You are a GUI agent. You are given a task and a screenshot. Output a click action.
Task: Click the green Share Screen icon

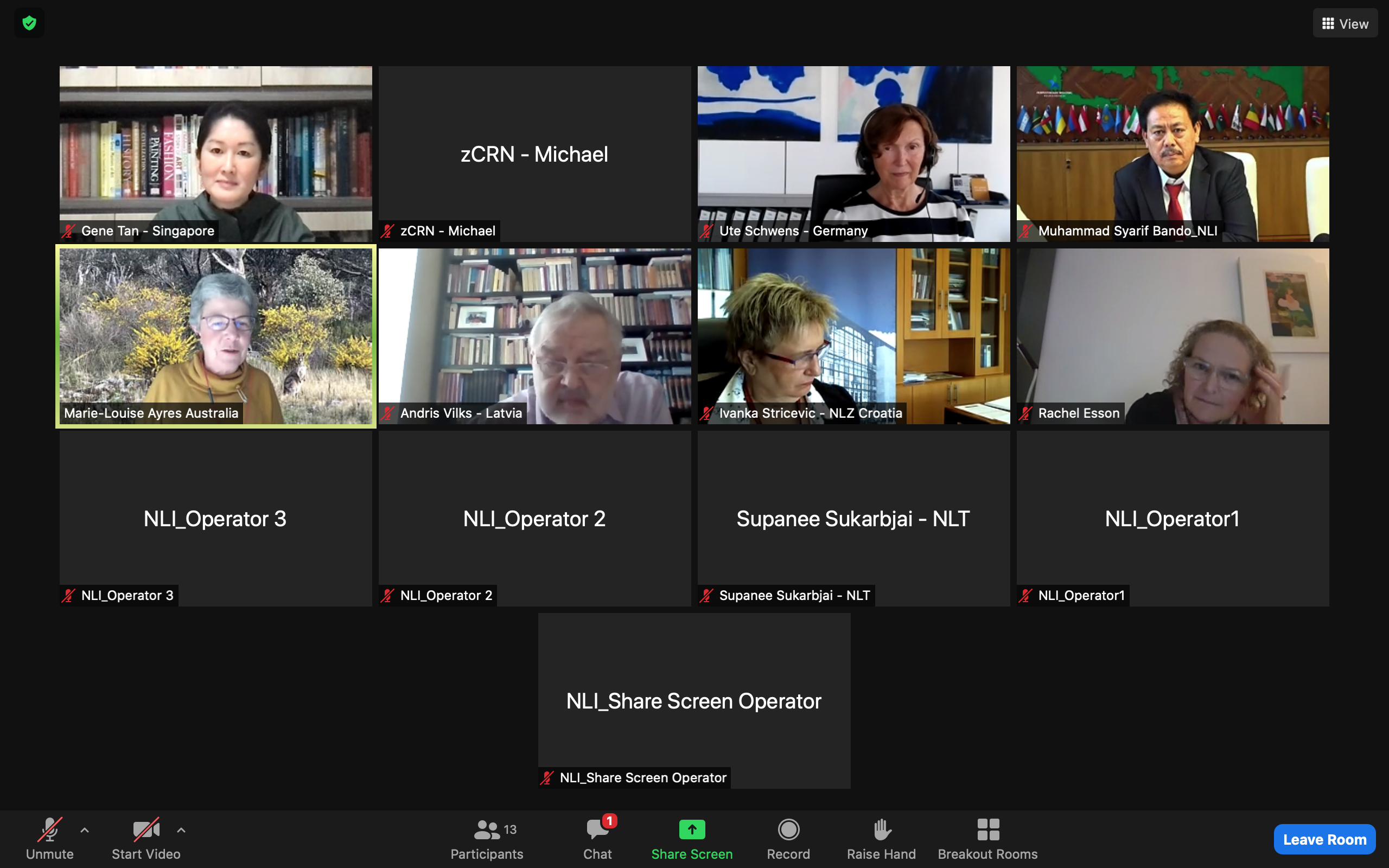click(692, 829)
